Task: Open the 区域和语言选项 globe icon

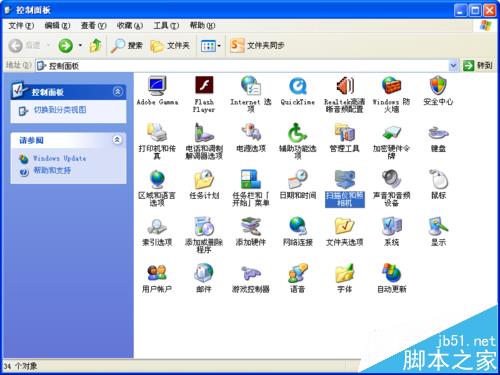Action: (x=157, y=179)
